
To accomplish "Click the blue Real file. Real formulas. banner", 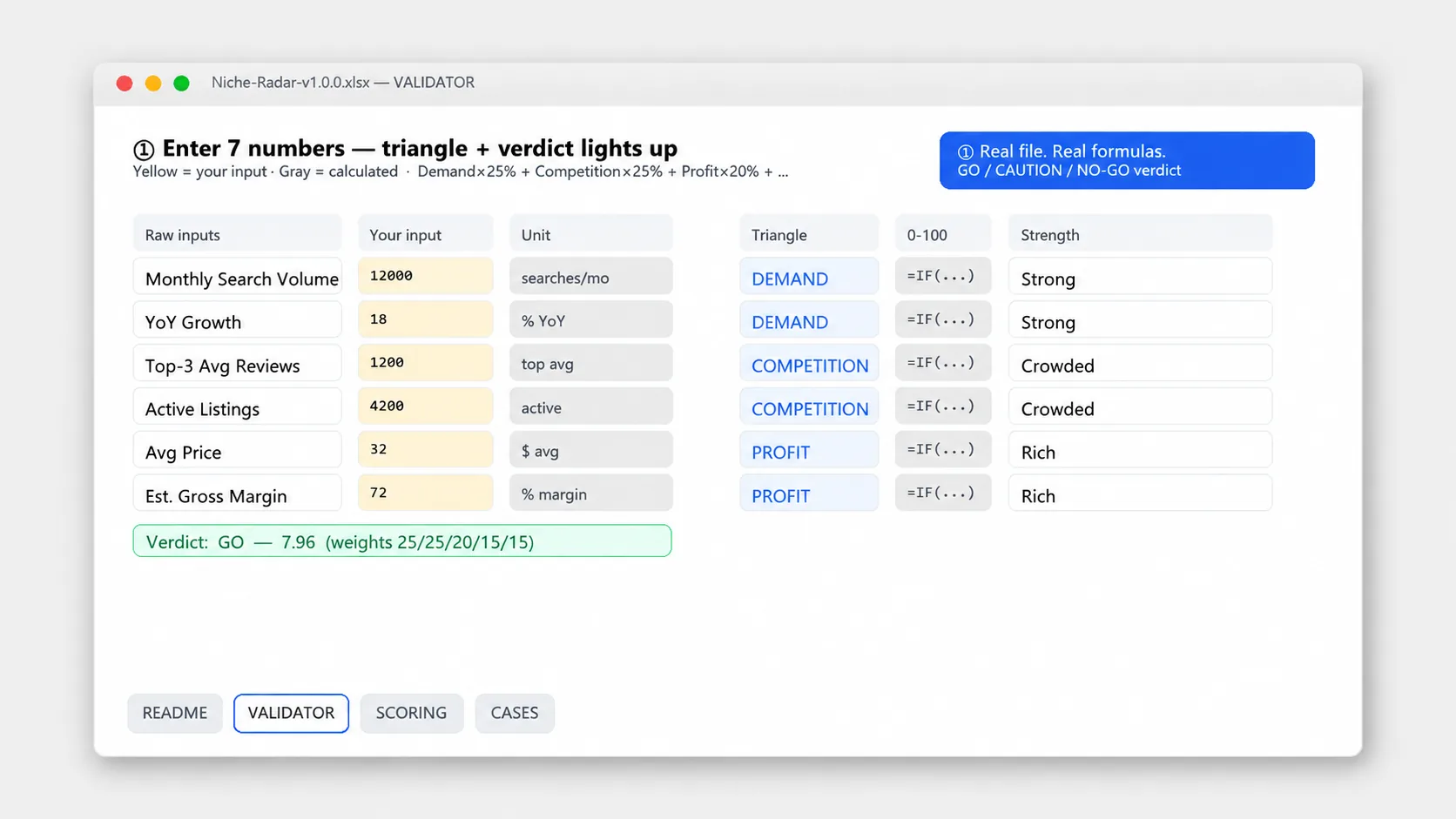I will pyautogui.click(x=1127, y=160).
